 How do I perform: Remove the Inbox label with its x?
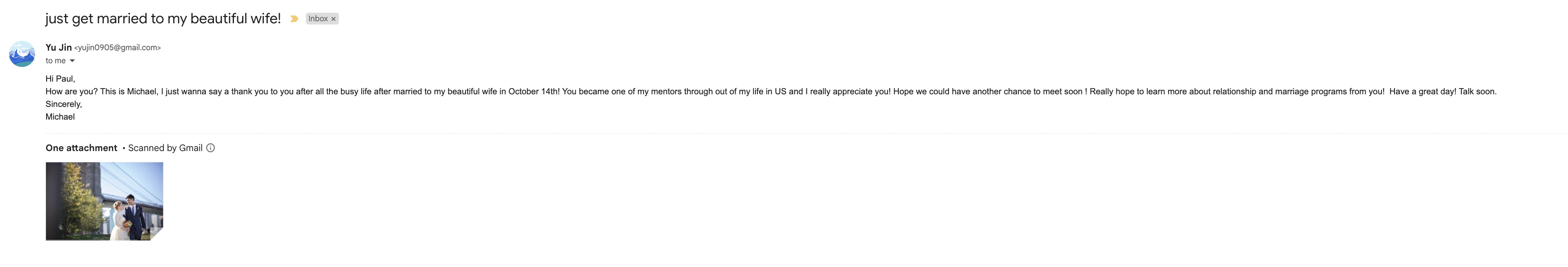tap(334, 19)
